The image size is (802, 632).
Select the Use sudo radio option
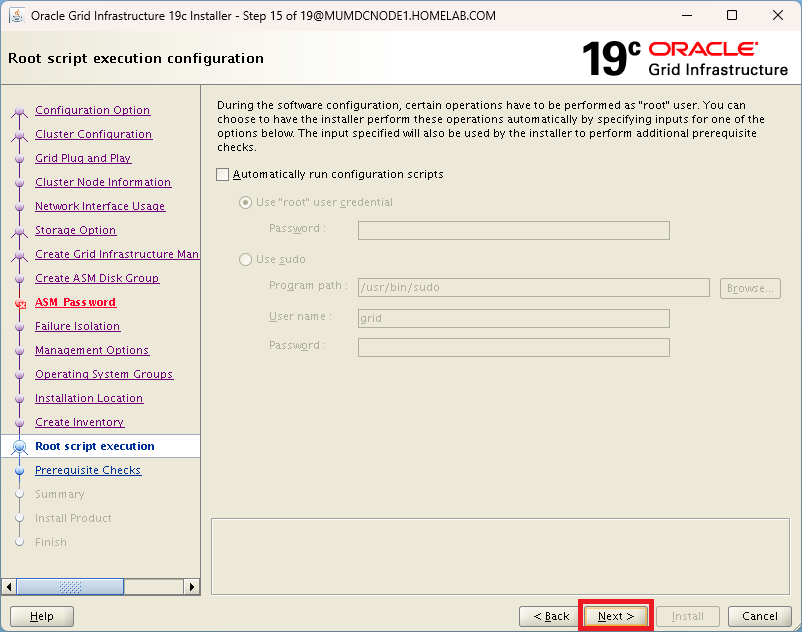(246, 260)
